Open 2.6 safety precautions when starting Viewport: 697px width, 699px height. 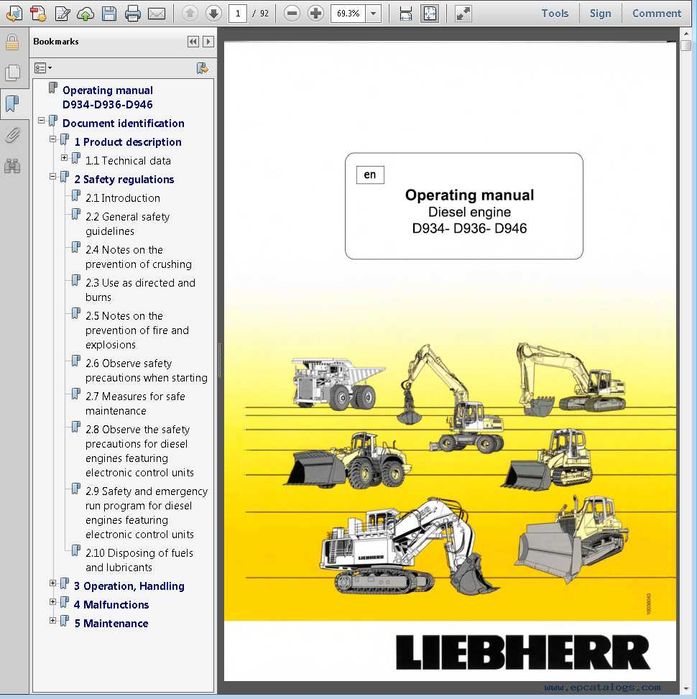point(147,370)
